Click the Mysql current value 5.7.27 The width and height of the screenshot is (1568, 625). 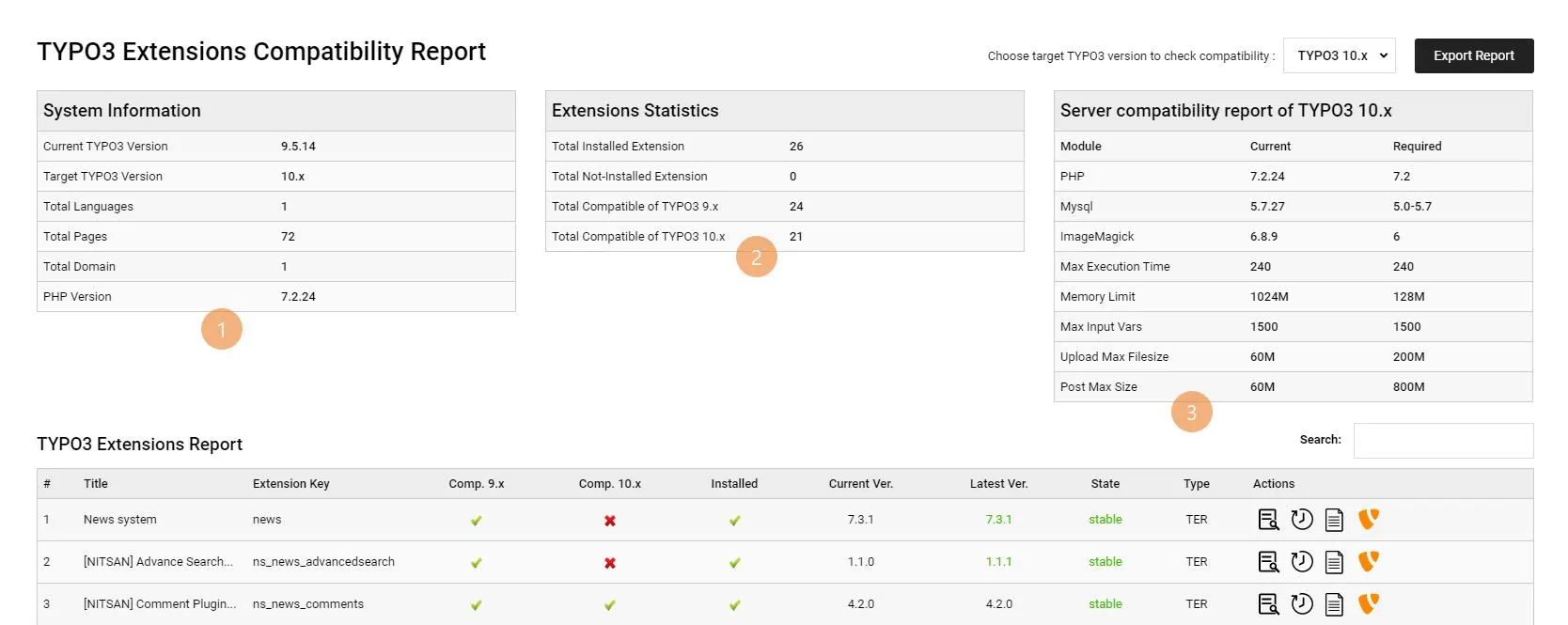tap(1267, 207)
